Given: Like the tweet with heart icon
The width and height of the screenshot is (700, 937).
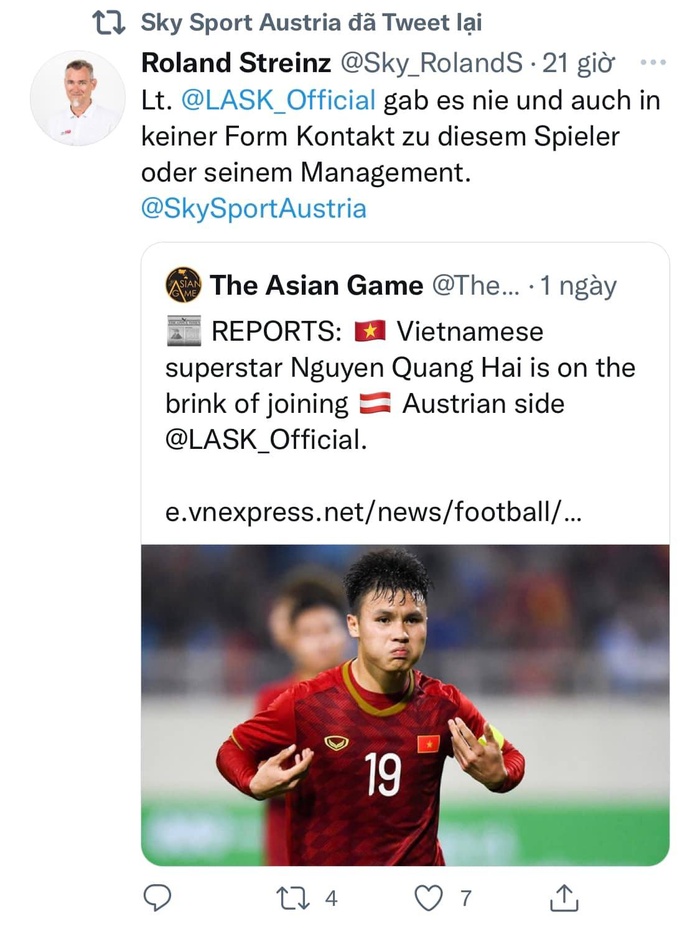Looking at the screenshot, I should pos(429,898).
